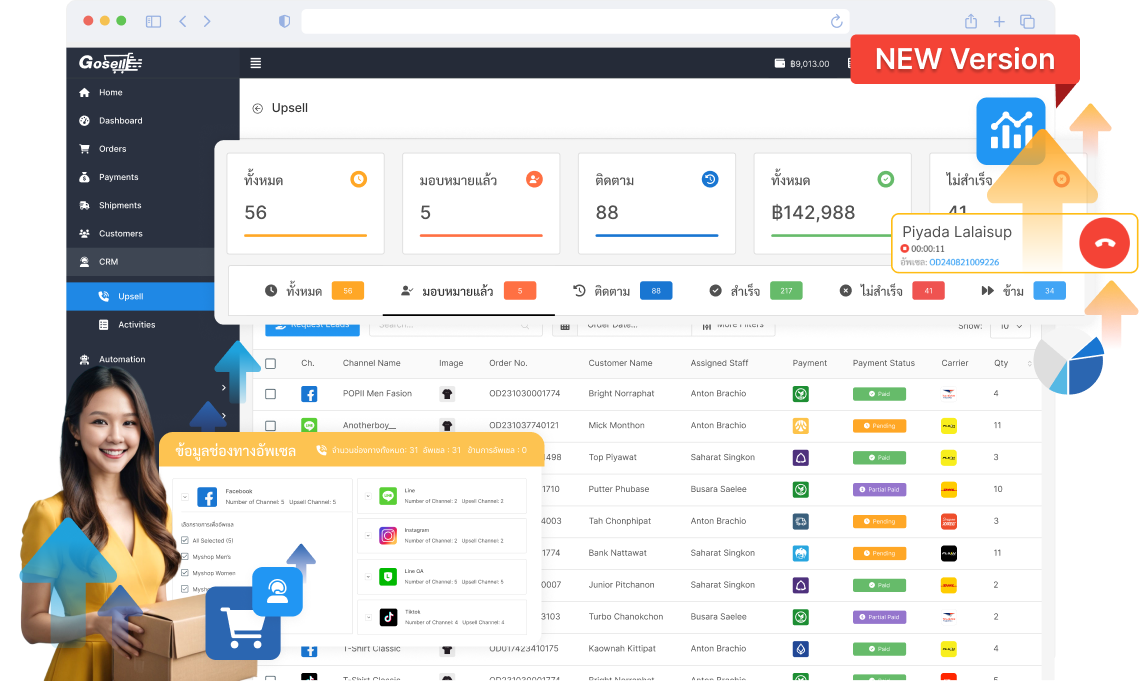Select the Anotherboy_ row checkbox
The height and width of the screenshot is (681, 1146).
click(270, 425)
